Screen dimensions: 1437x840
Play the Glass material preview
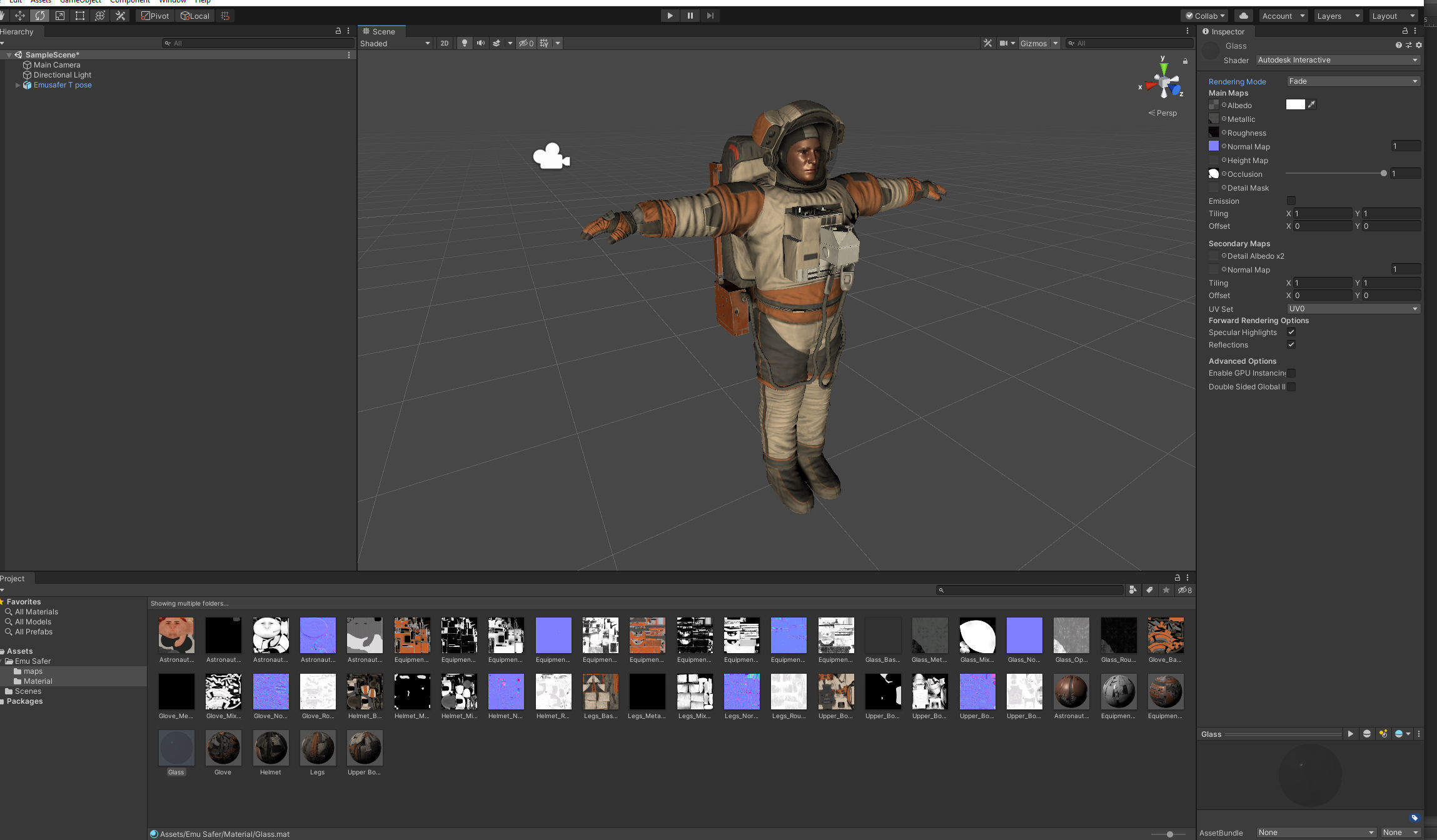(x=1350, y=734)
